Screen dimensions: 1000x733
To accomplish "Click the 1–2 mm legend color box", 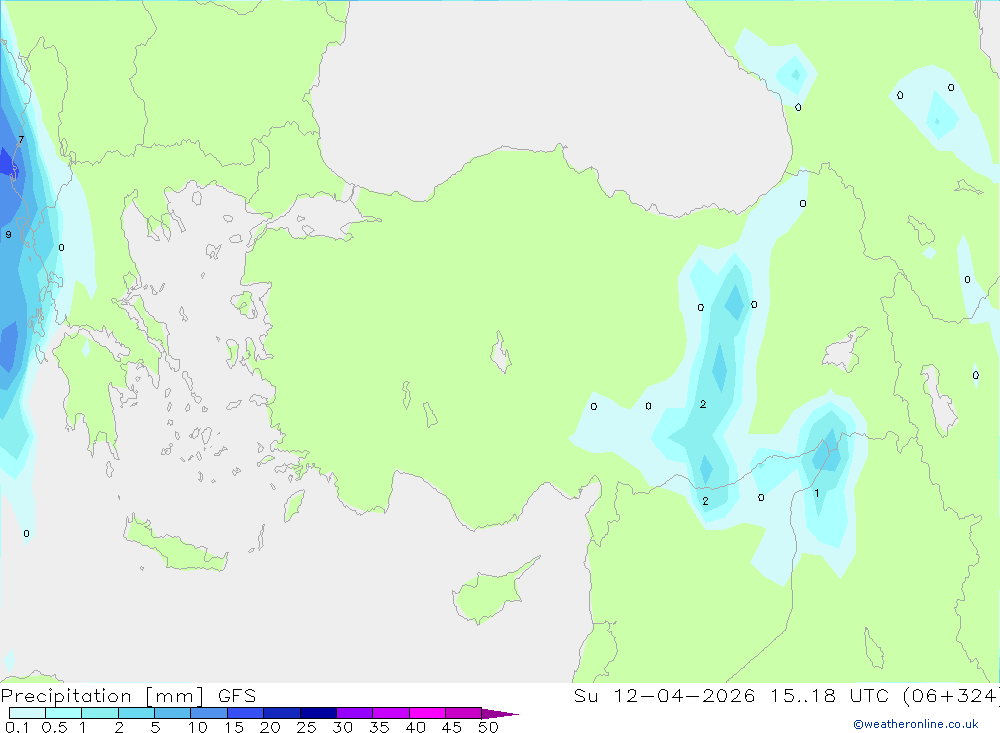I will point(100,713).
